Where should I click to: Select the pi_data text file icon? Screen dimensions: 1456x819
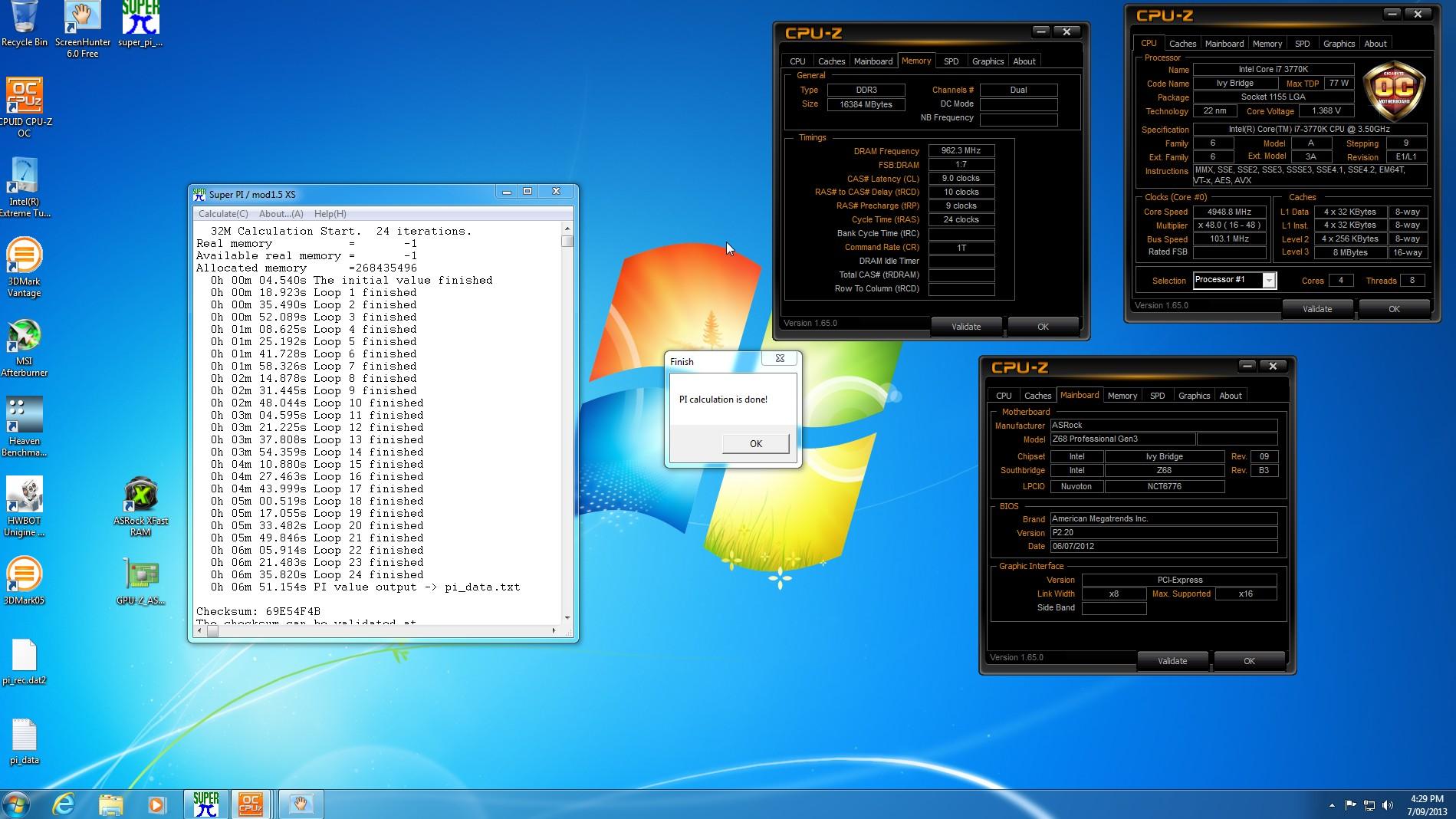tap(25, 741)
